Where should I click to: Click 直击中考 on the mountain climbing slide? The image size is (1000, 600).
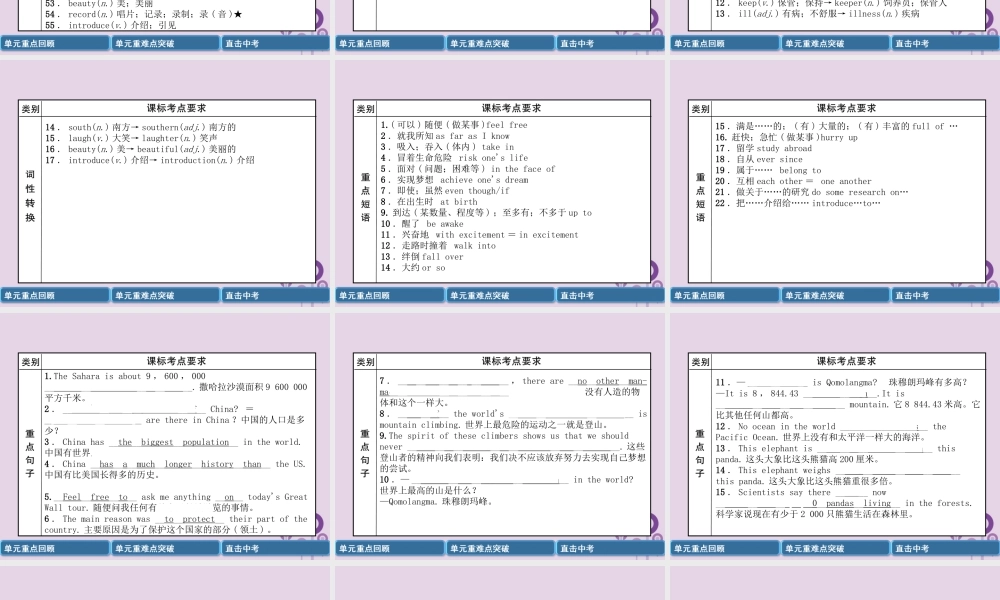tap(610, 548)
